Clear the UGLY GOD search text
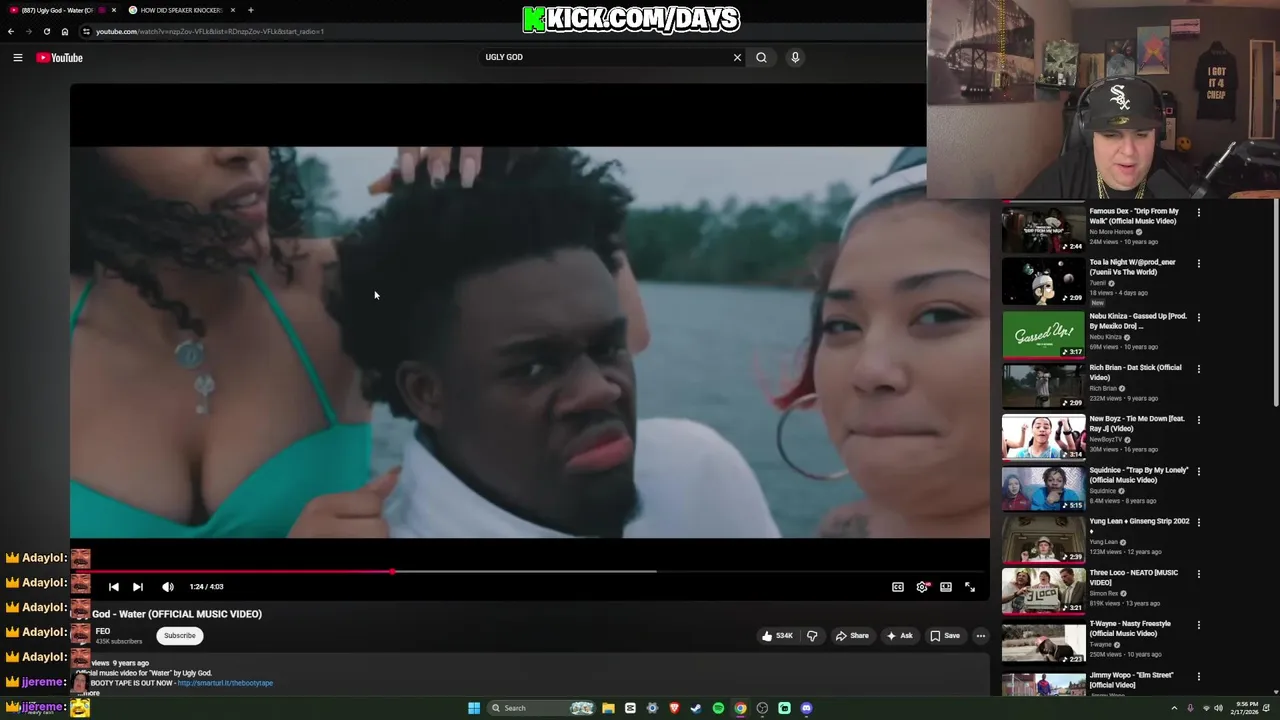1280x720 pixels. coord(737,58)
